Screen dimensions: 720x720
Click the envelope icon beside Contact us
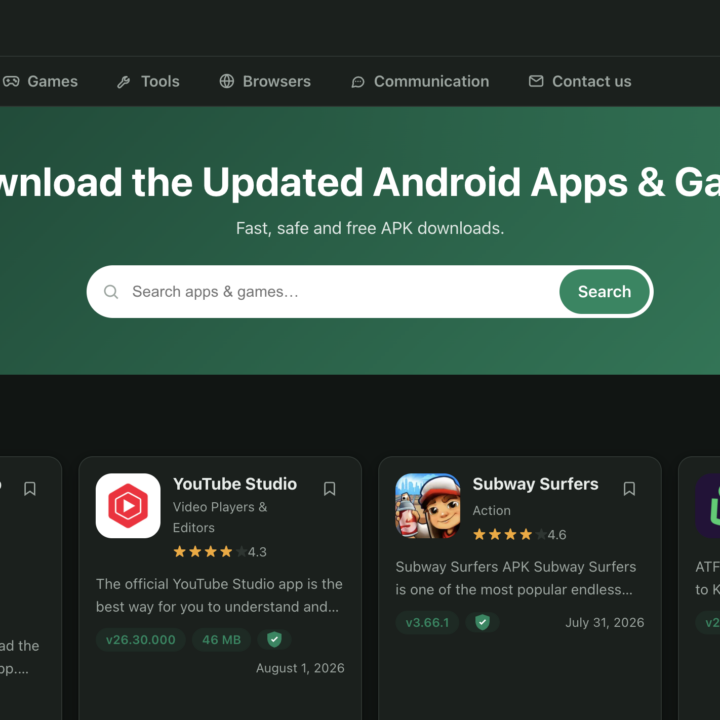(536, 81)
